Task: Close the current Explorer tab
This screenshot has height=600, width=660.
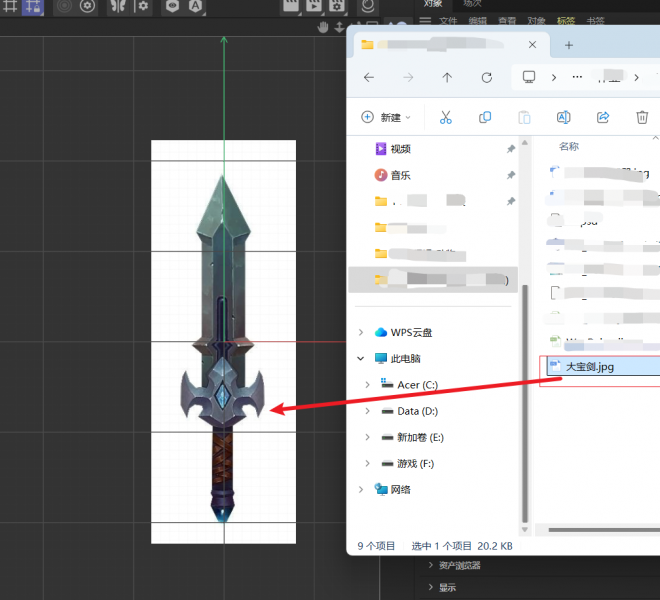Action: tap(532, 45)
